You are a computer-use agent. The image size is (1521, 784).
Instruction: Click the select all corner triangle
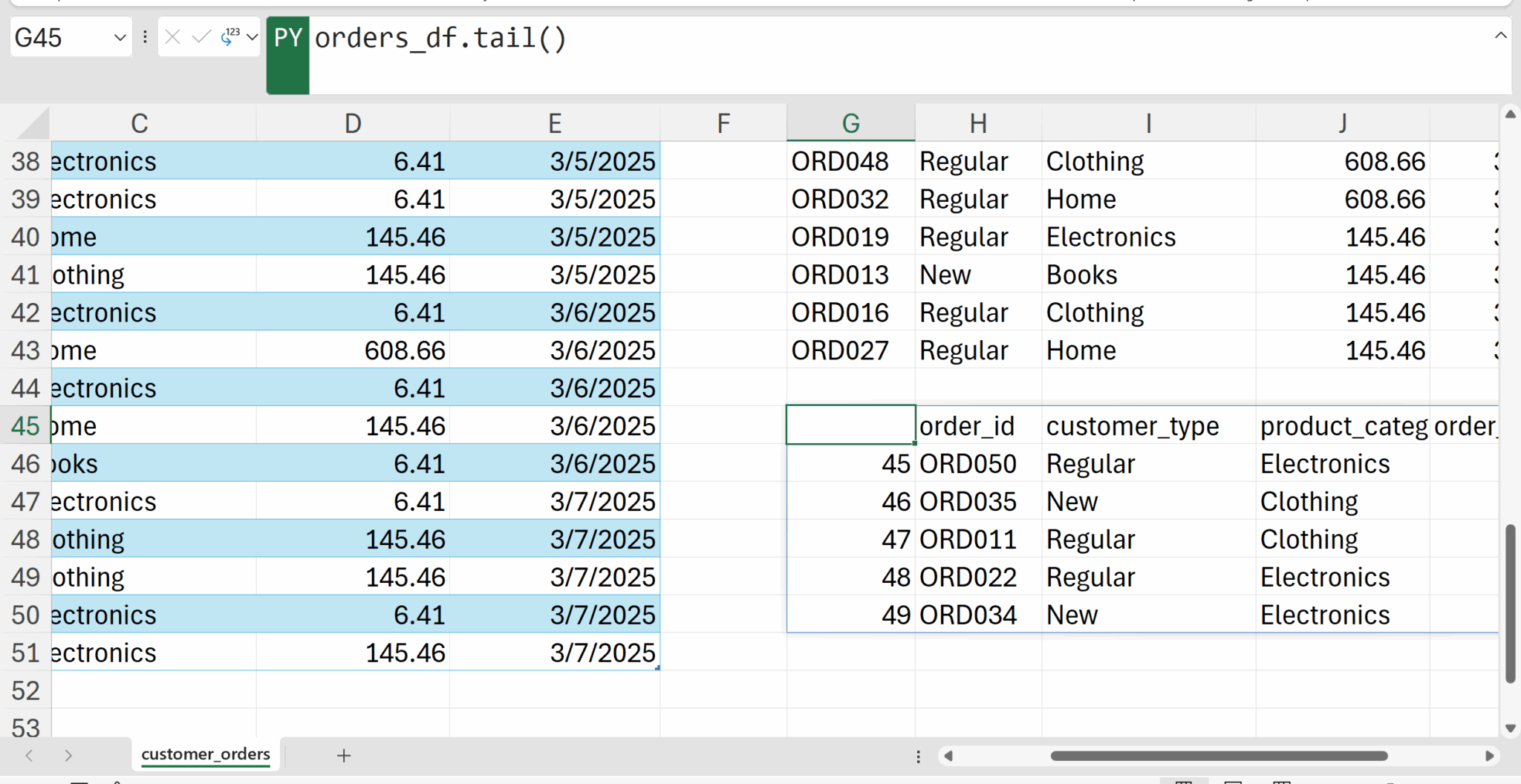[x=33, y=124]
